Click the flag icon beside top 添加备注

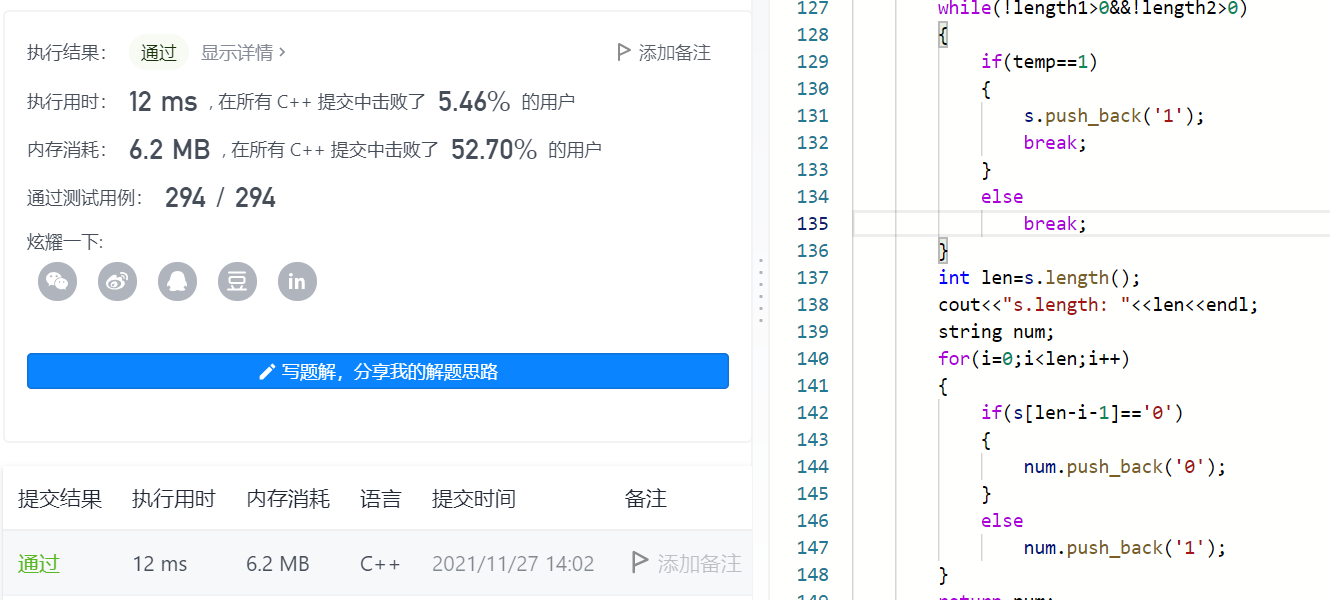(x=623, y=52)
